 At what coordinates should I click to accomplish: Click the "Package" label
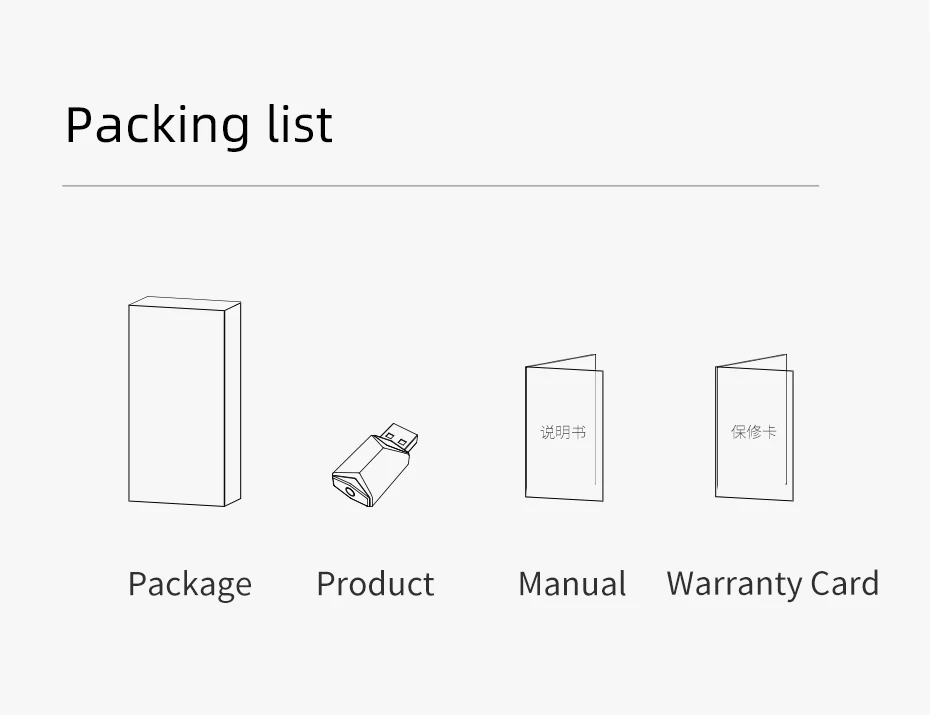pos(189,584)
